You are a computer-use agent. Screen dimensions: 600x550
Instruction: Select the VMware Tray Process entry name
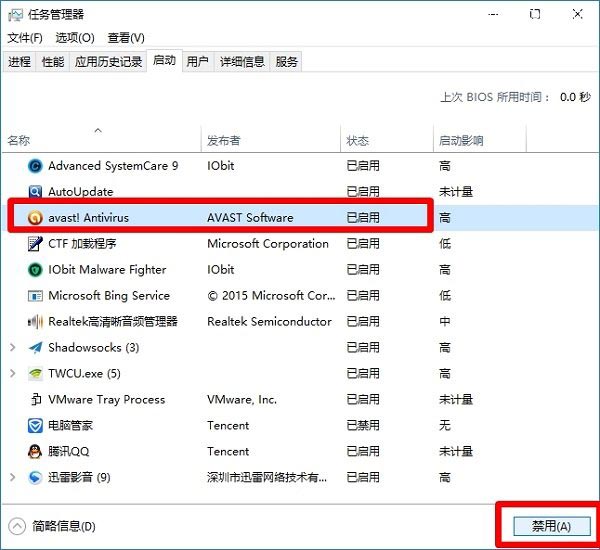[107, 400]
